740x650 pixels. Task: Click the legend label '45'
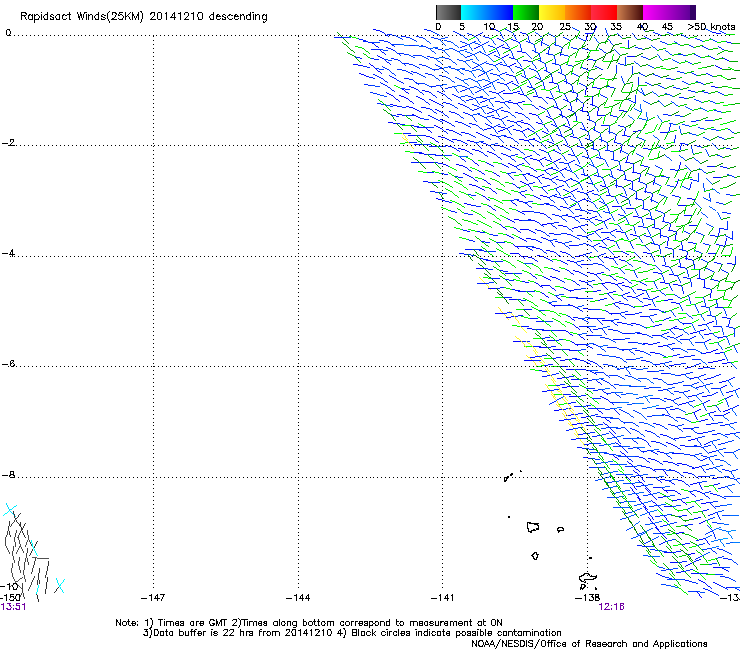click(667, 27)
